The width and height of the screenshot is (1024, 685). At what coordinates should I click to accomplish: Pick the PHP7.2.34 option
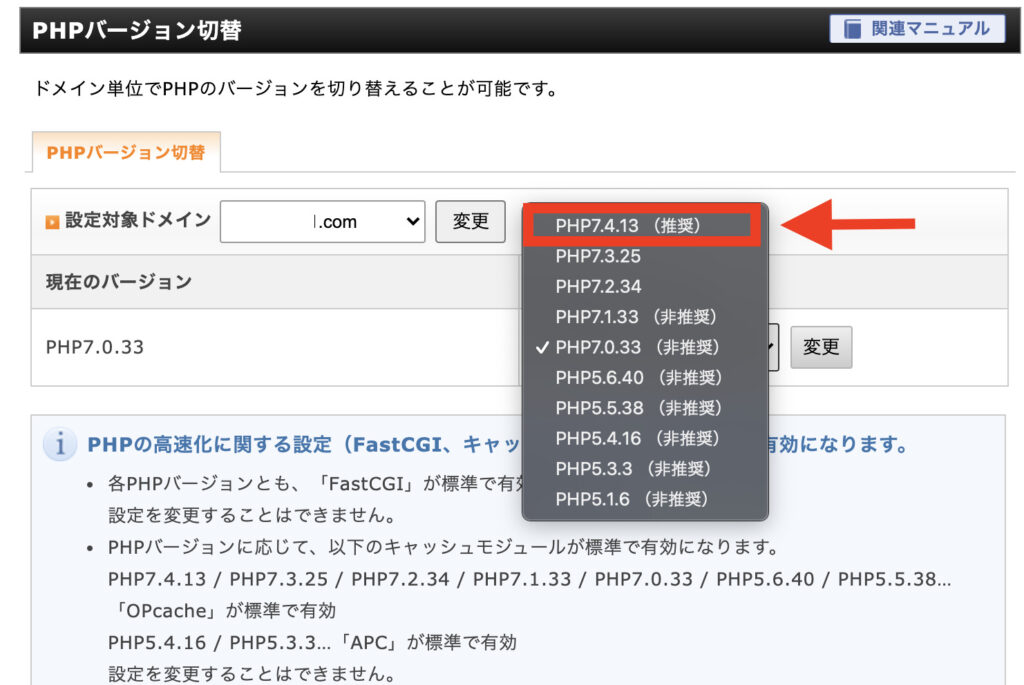(598, 287)
